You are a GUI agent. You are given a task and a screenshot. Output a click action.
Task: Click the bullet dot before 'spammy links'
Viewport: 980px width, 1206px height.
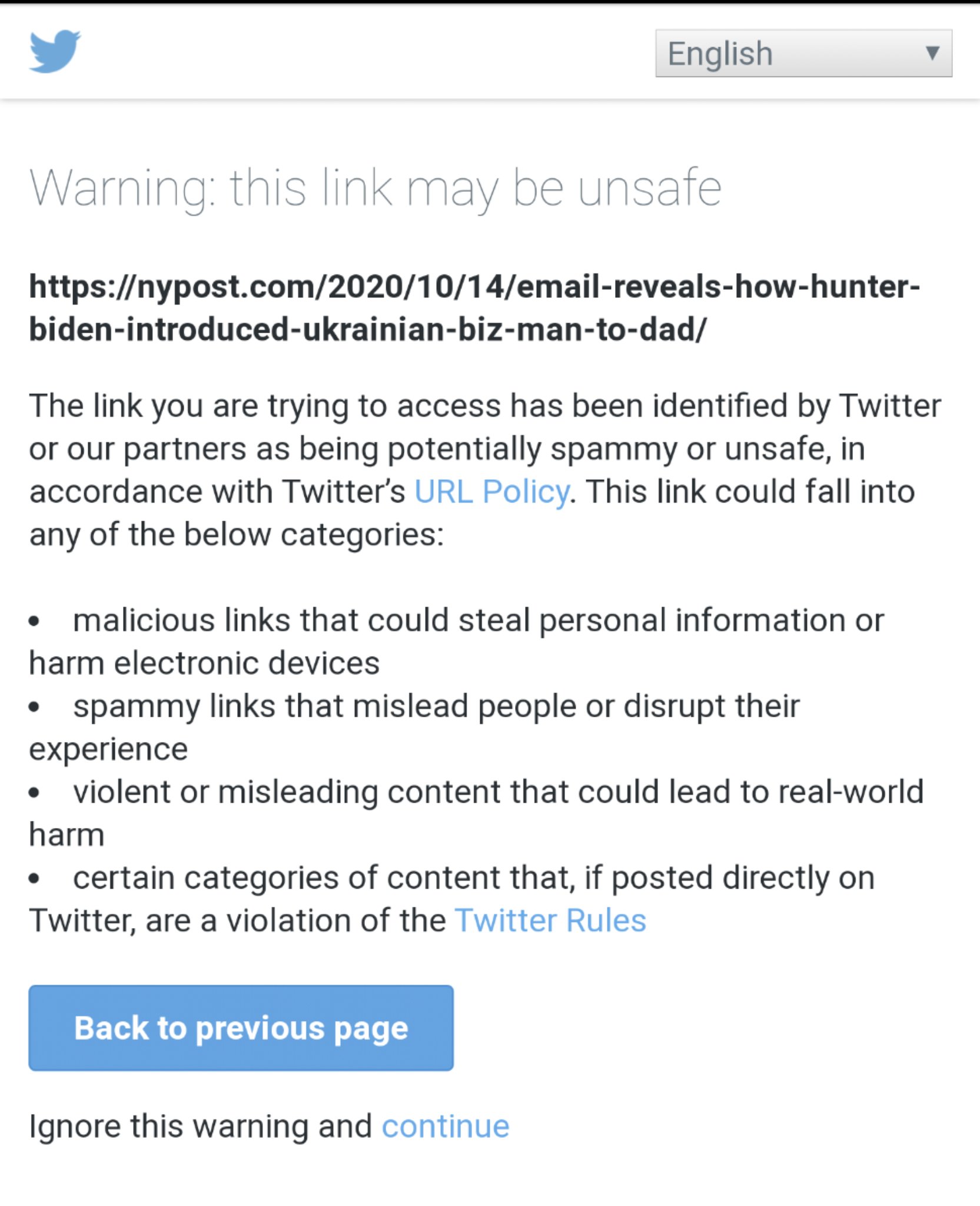click(34, 707)
